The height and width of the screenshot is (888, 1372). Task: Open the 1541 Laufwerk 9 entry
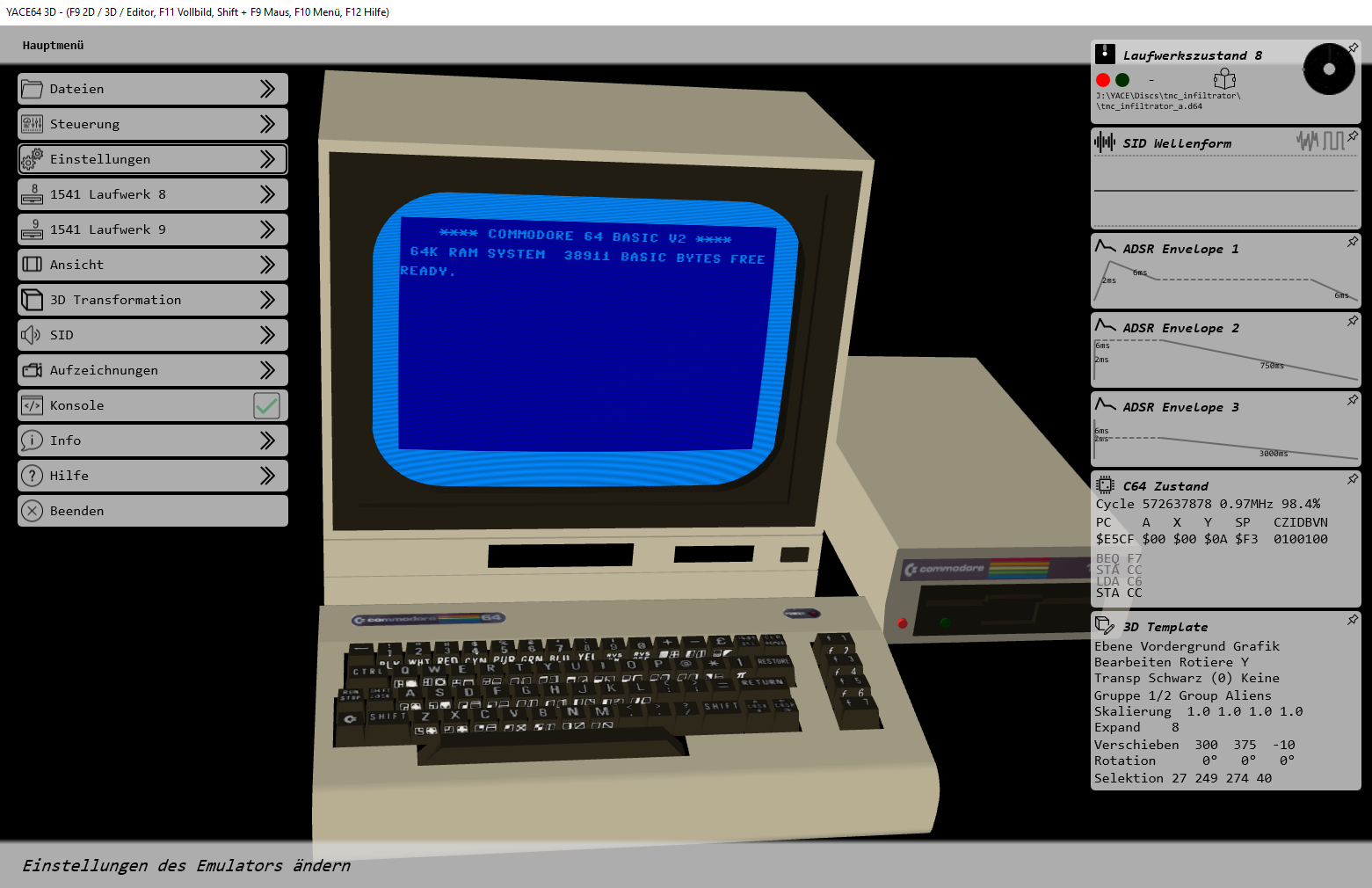[x=153, y=229]
